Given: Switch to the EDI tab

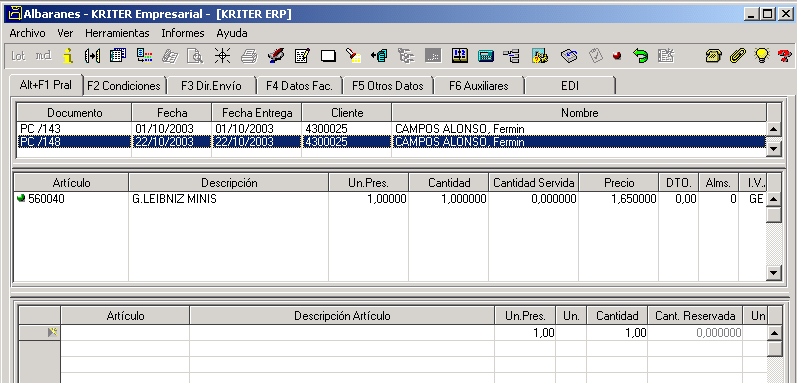Looking at the screenshot, I should pyautogui.click(x=570, y=86).
